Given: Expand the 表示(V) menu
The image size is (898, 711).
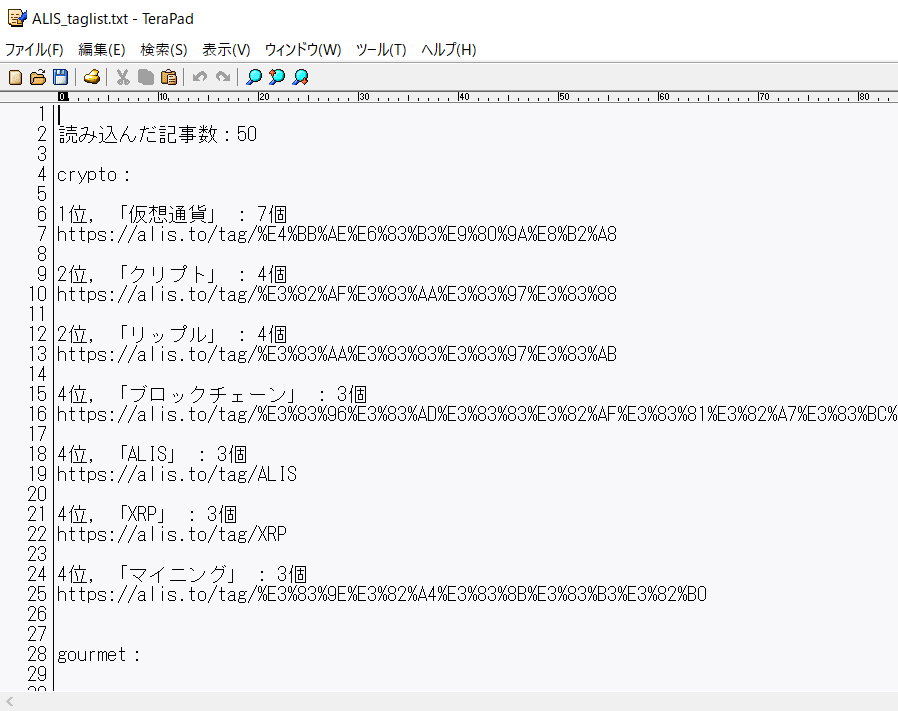Looking at the screenshot, I should click(226, 50).
